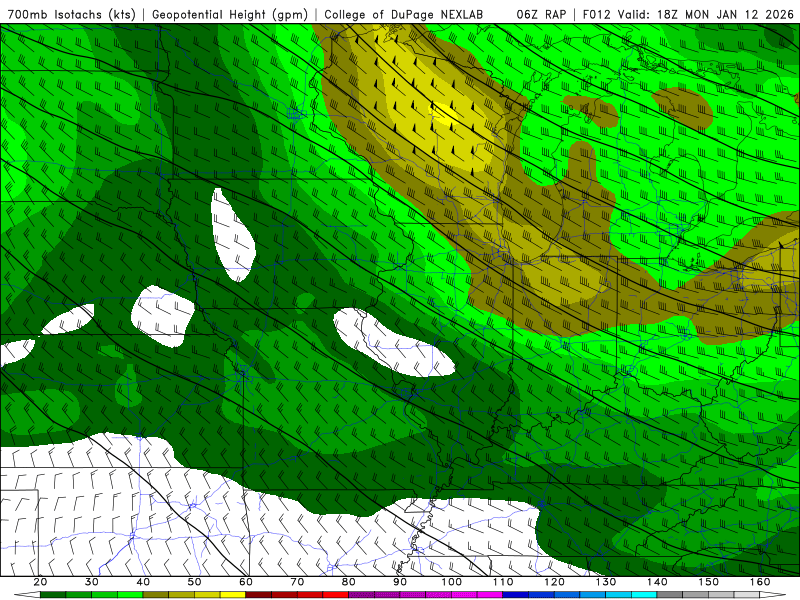
Task: Click the '20' color bar label
Action: (40, 582)
